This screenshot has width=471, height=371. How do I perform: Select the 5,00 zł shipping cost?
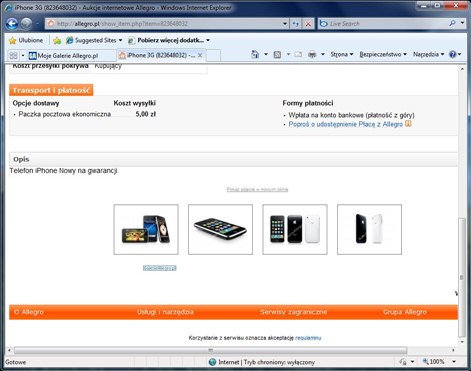tap(146, 114)
